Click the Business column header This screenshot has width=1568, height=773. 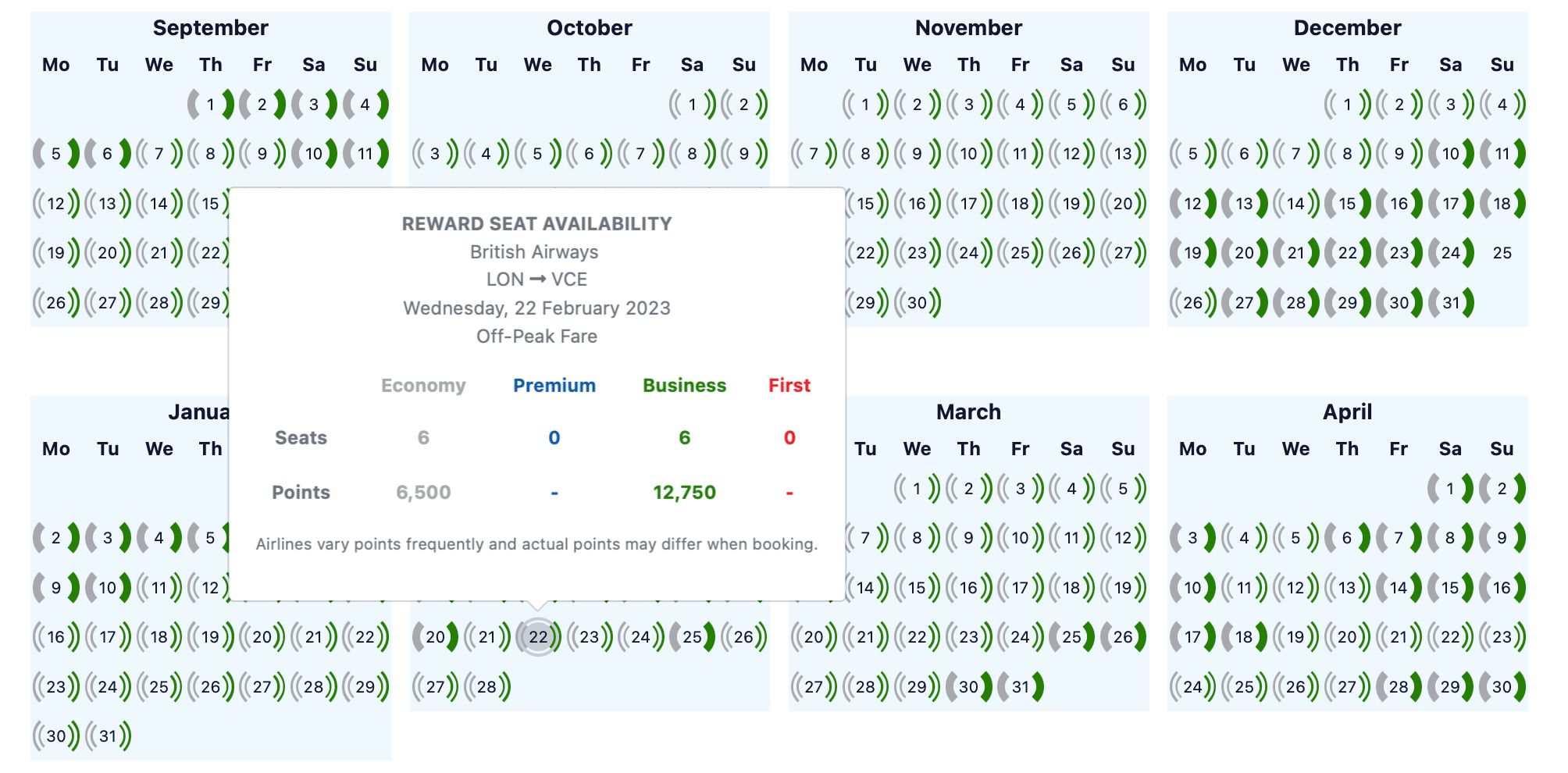click(684, 385)
